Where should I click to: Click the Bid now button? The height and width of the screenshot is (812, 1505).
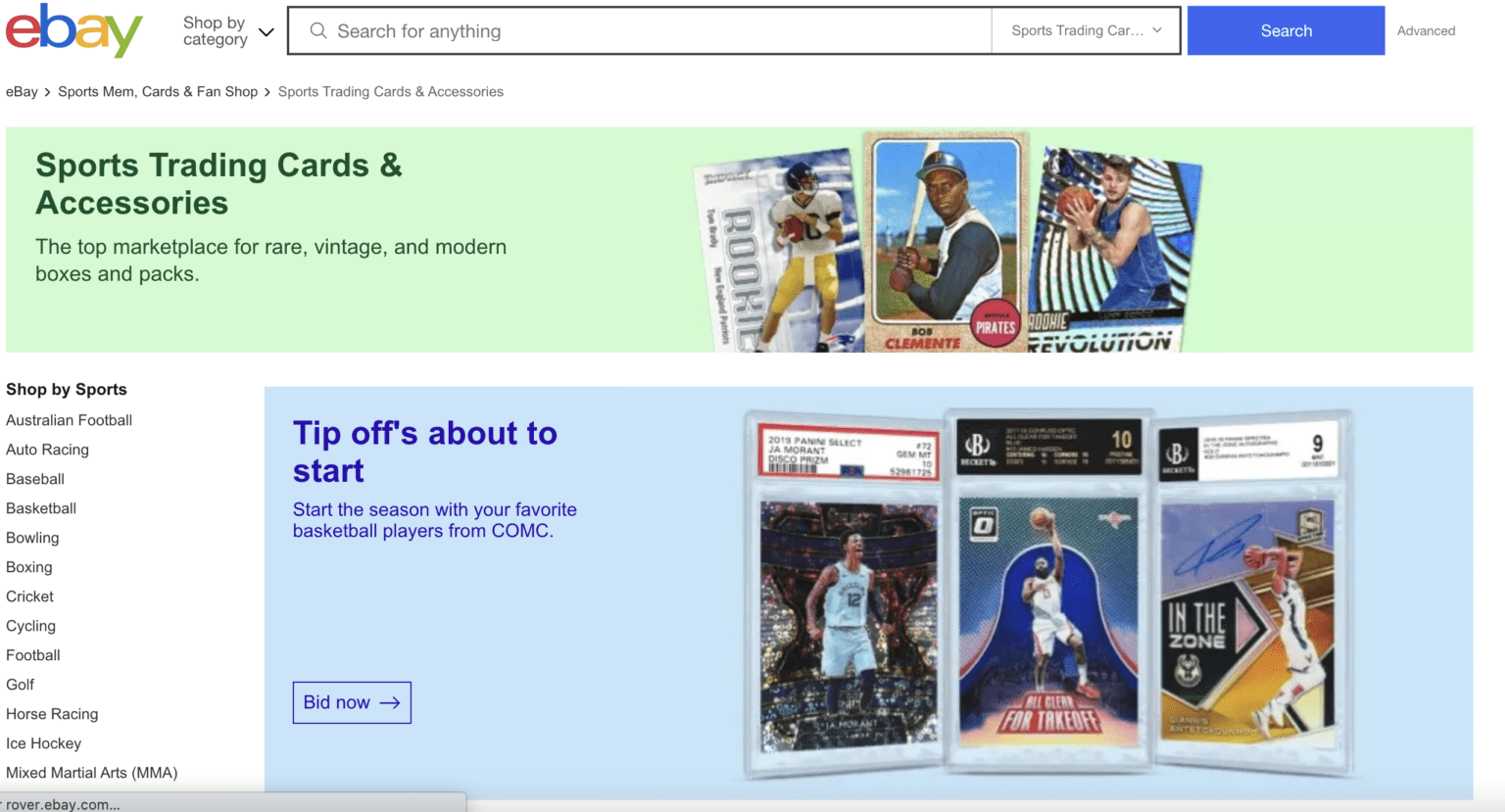pos(352,702)
